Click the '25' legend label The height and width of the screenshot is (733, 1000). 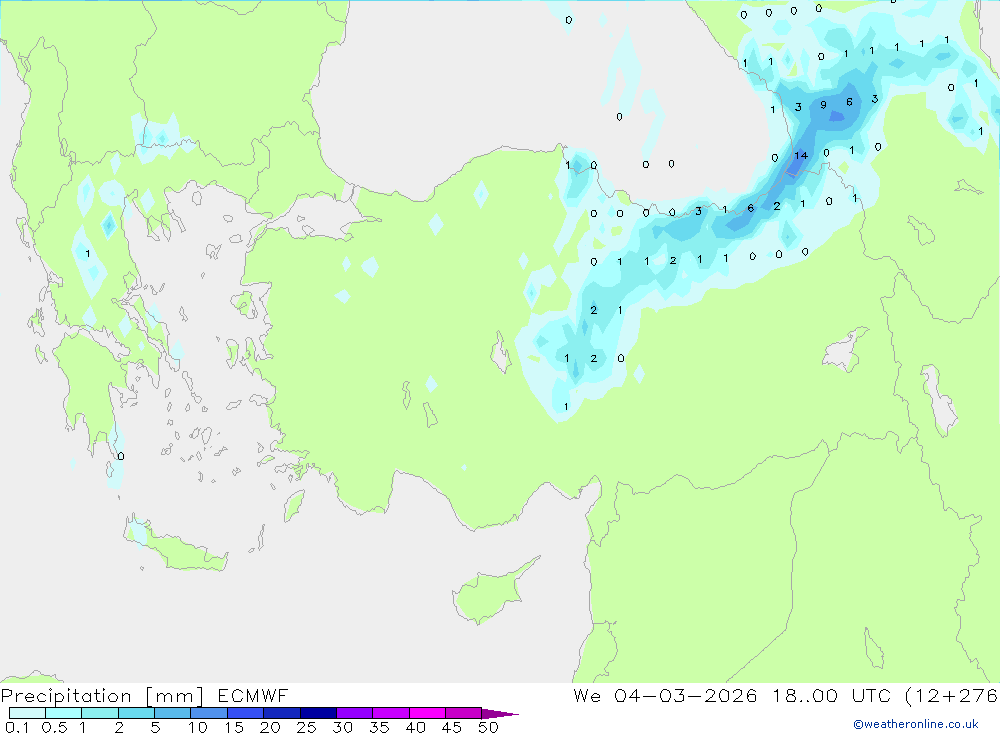[306, 727]
